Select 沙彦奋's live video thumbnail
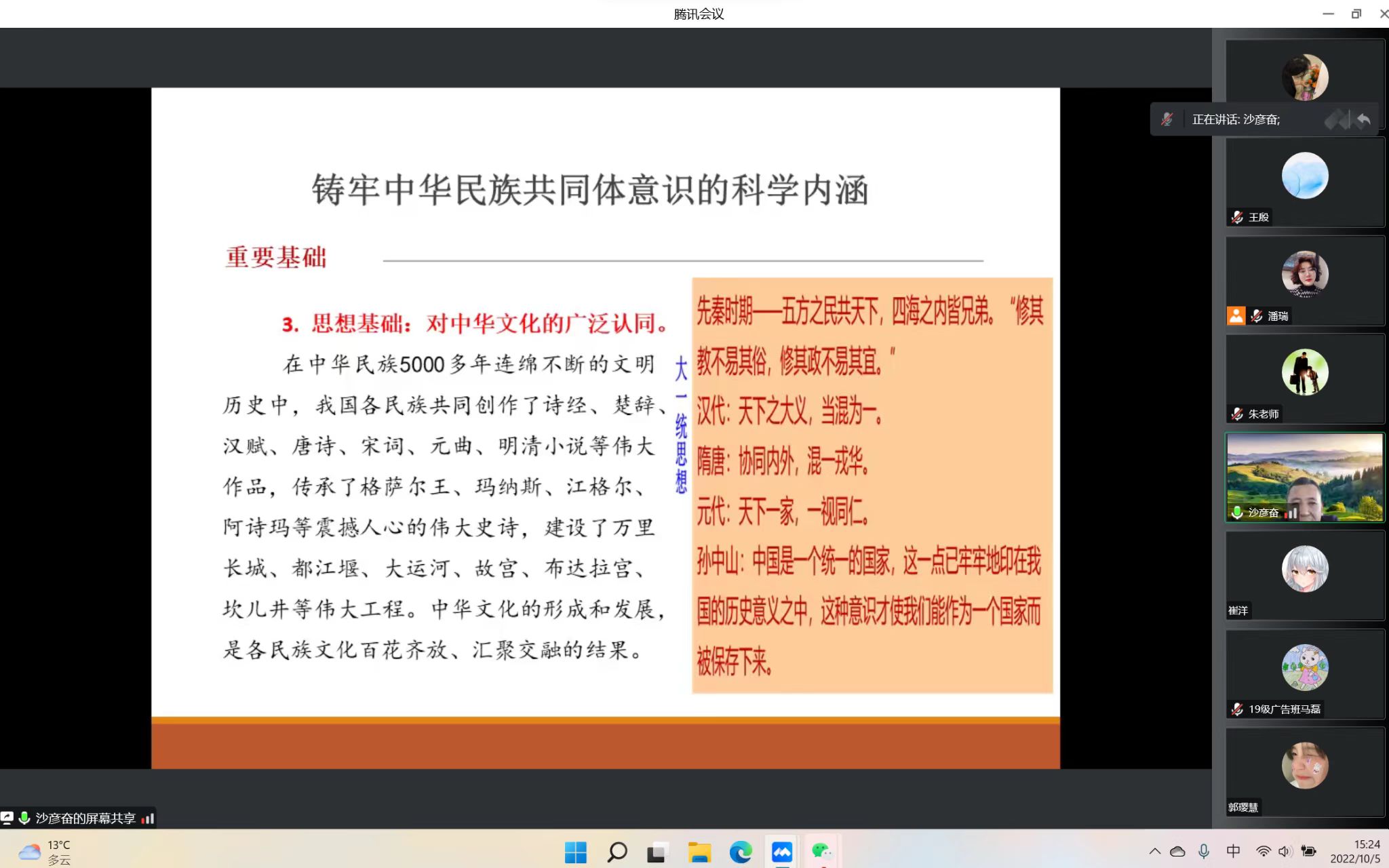The height and width of the screenshot is (868, 1389). (x=1304, y=475)
